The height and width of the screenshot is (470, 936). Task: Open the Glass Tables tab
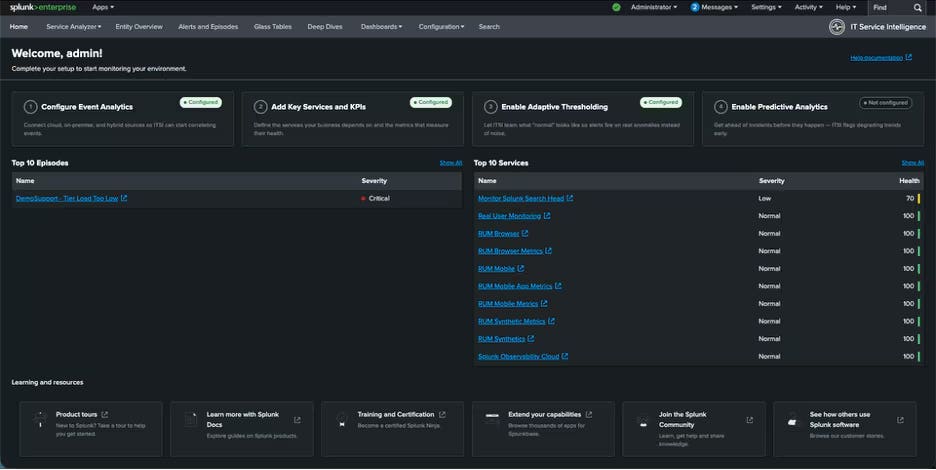(x=273, y=27)
